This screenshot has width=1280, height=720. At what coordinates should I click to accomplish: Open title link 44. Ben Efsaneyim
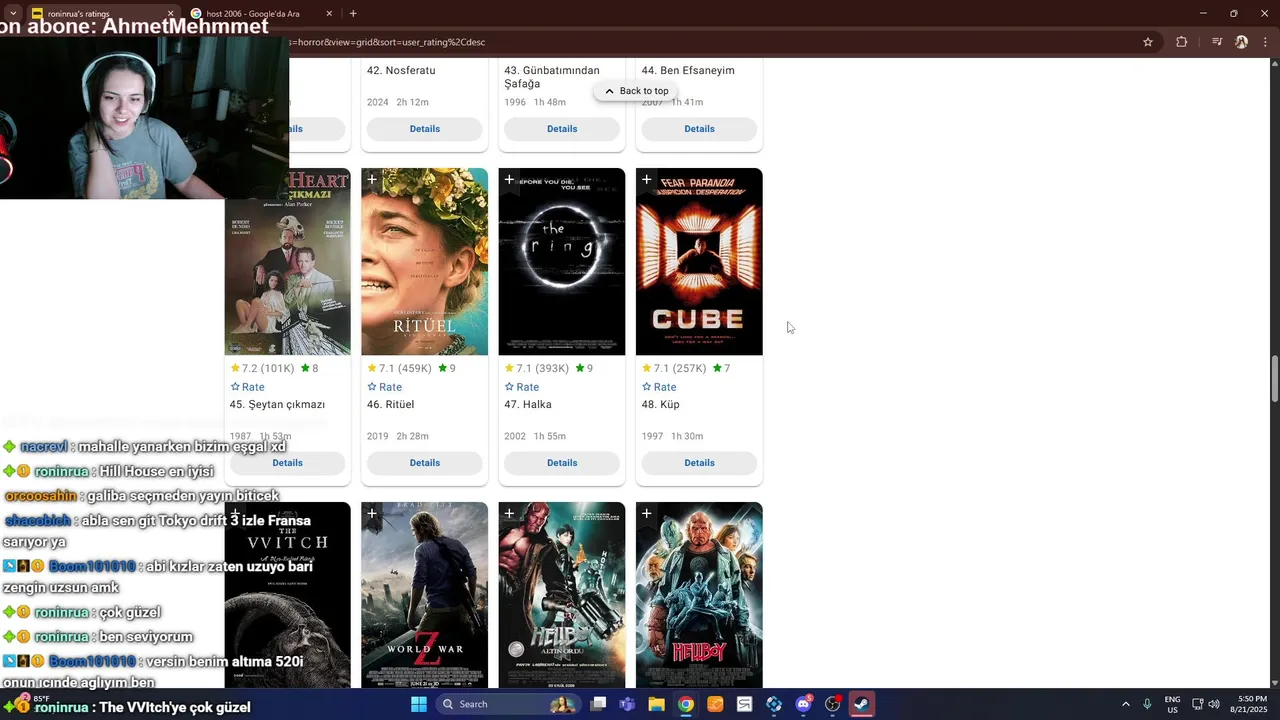688,71
